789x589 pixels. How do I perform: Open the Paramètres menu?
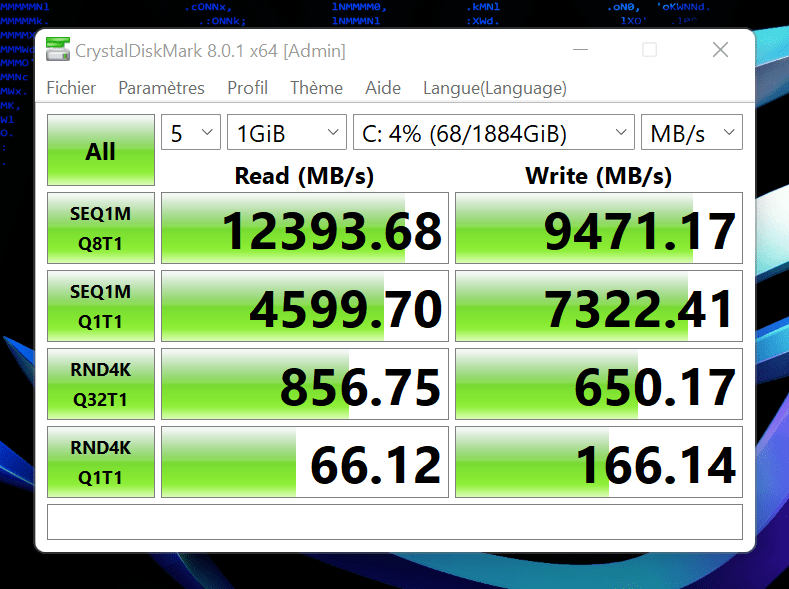point(161,88)
